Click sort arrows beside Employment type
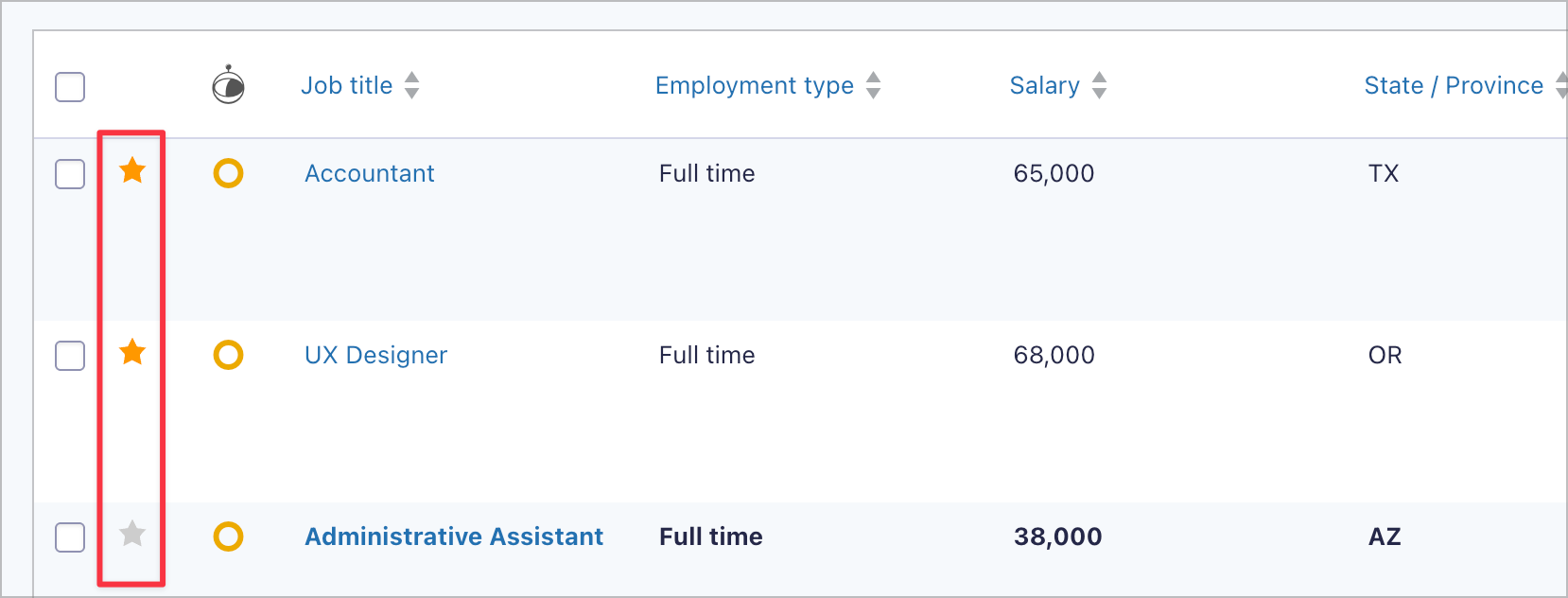 coord(873,85)
